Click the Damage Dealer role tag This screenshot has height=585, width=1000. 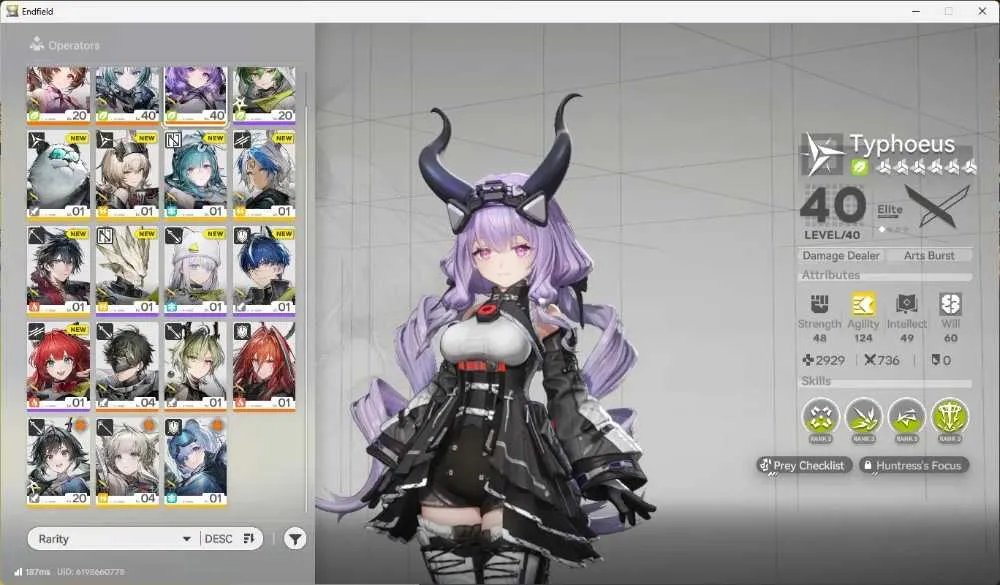pos(841,255)
